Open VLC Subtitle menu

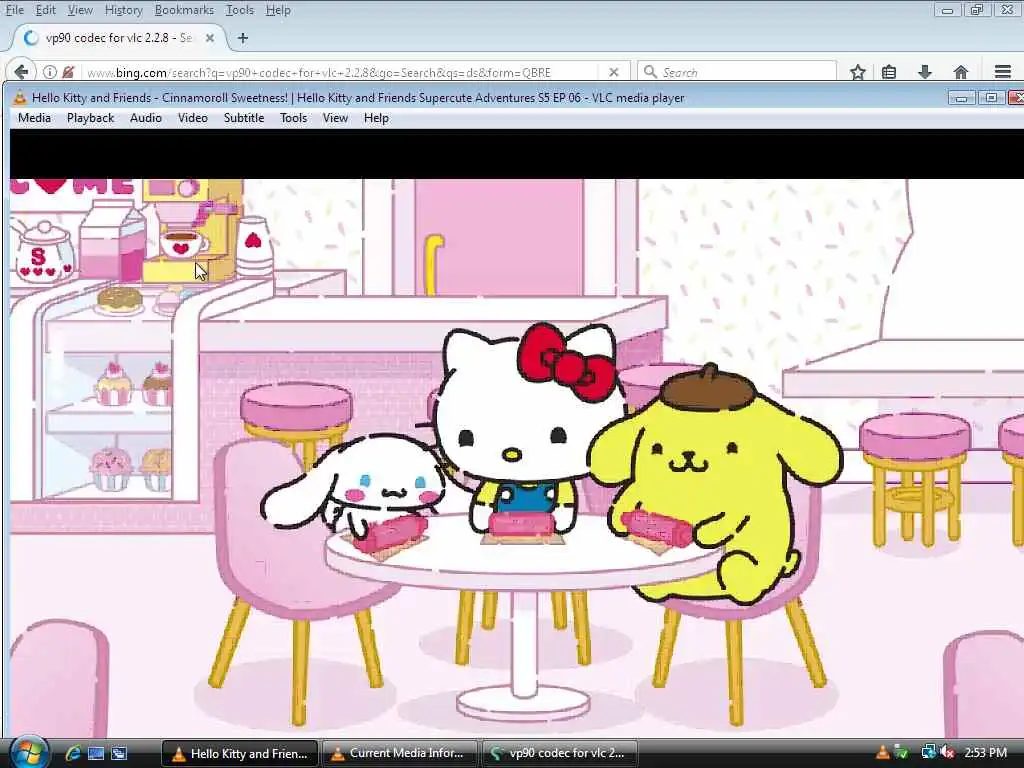tap(244, 118)
